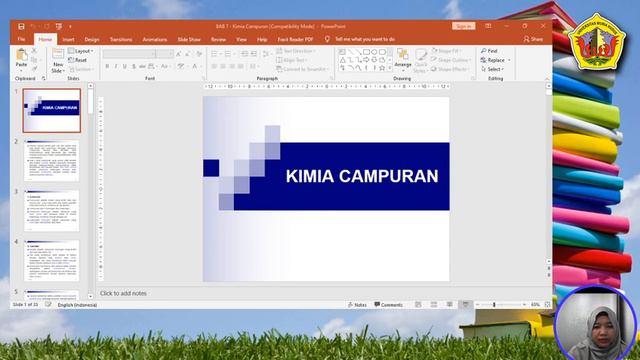Switch to the Transitions tab
This screenshot has width=640, height=360.
tap(121, 39)
